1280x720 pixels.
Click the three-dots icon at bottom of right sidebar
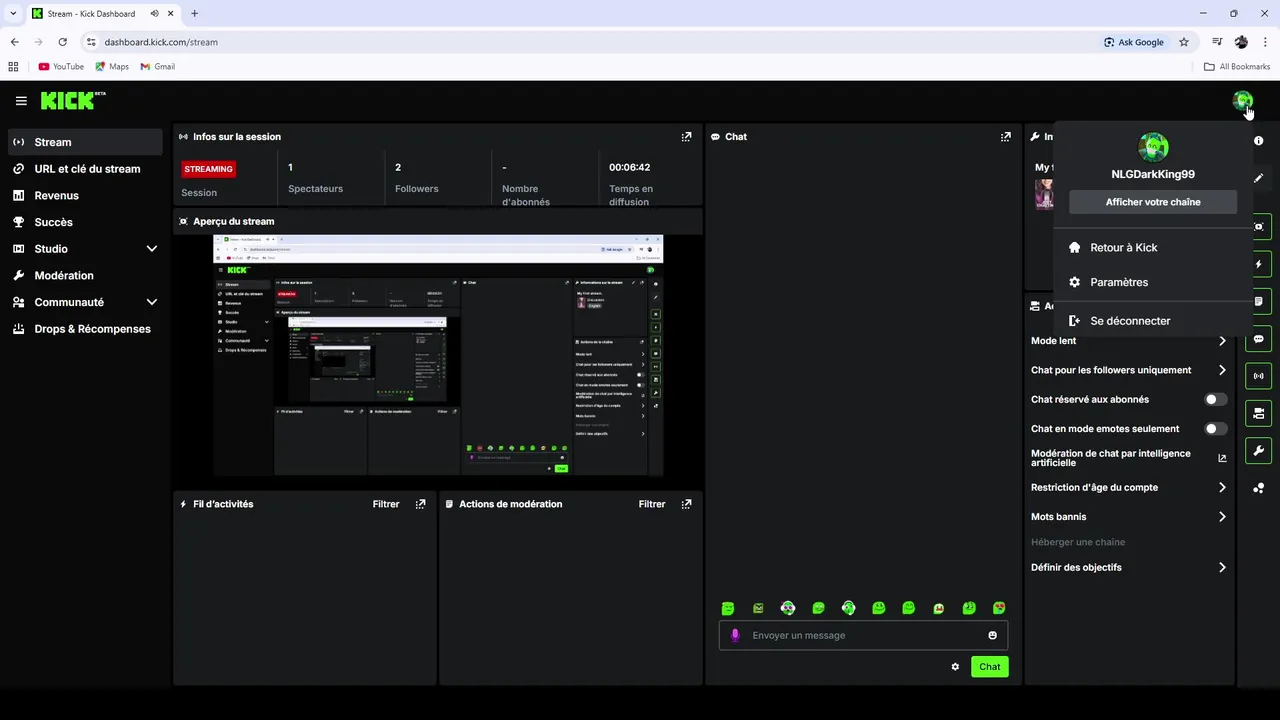(x=1258, y=488)
